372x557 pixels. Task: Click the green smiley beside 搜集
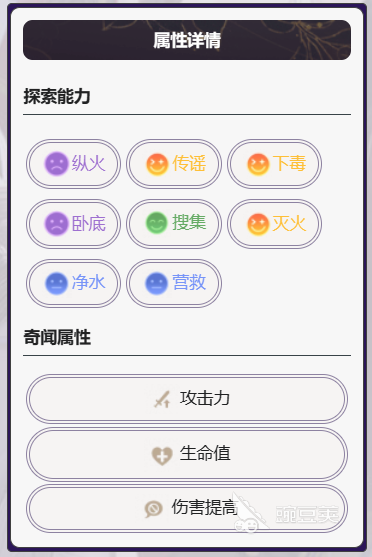coord(157,223)
